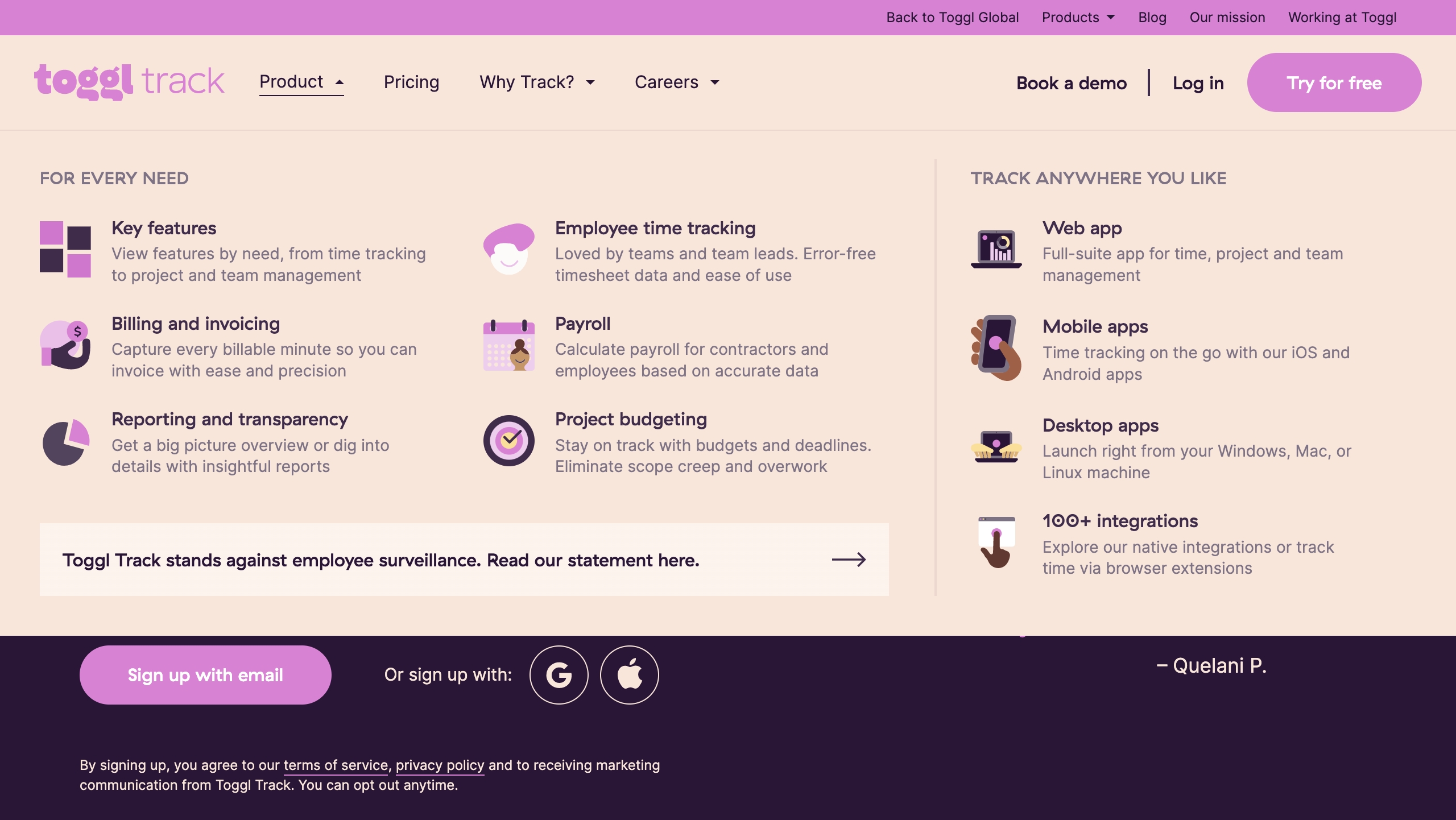Click the Mobile apps phone icon
Screen dimensions: 1456x820
996,348
